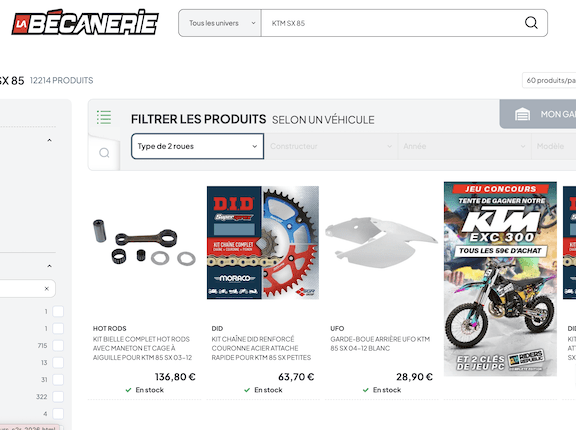
Task: Open the 60 produits par page selector
Action: click(x=549, y=80)
